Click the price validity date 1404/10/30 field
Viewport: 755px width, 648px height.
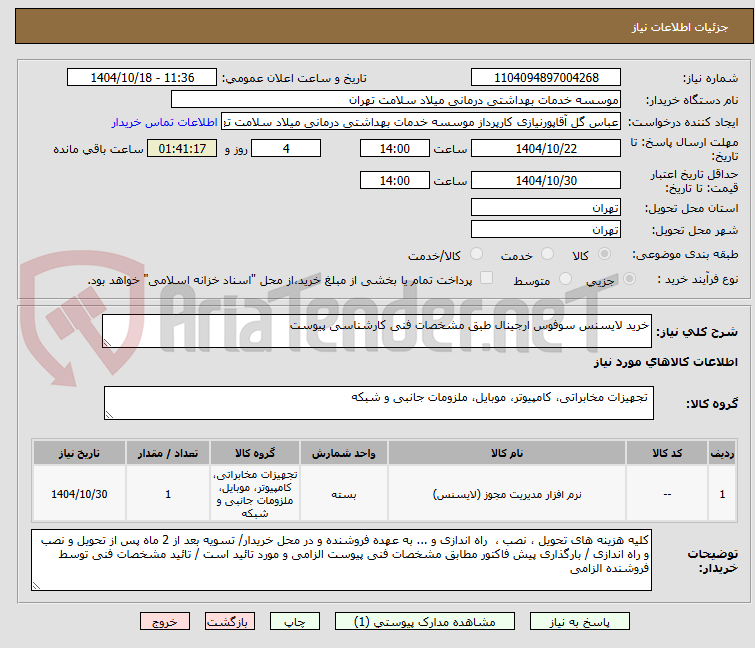(x=546, y=180)
